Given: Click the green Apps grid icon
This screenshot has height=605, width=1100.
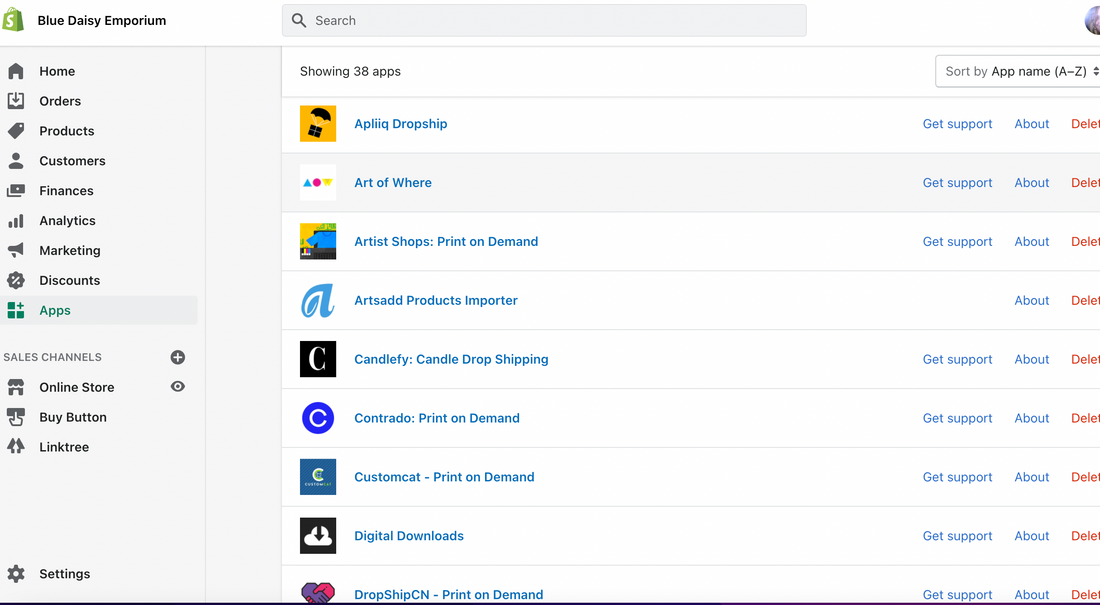Looking at the screenshot, I should click(15, 310).
